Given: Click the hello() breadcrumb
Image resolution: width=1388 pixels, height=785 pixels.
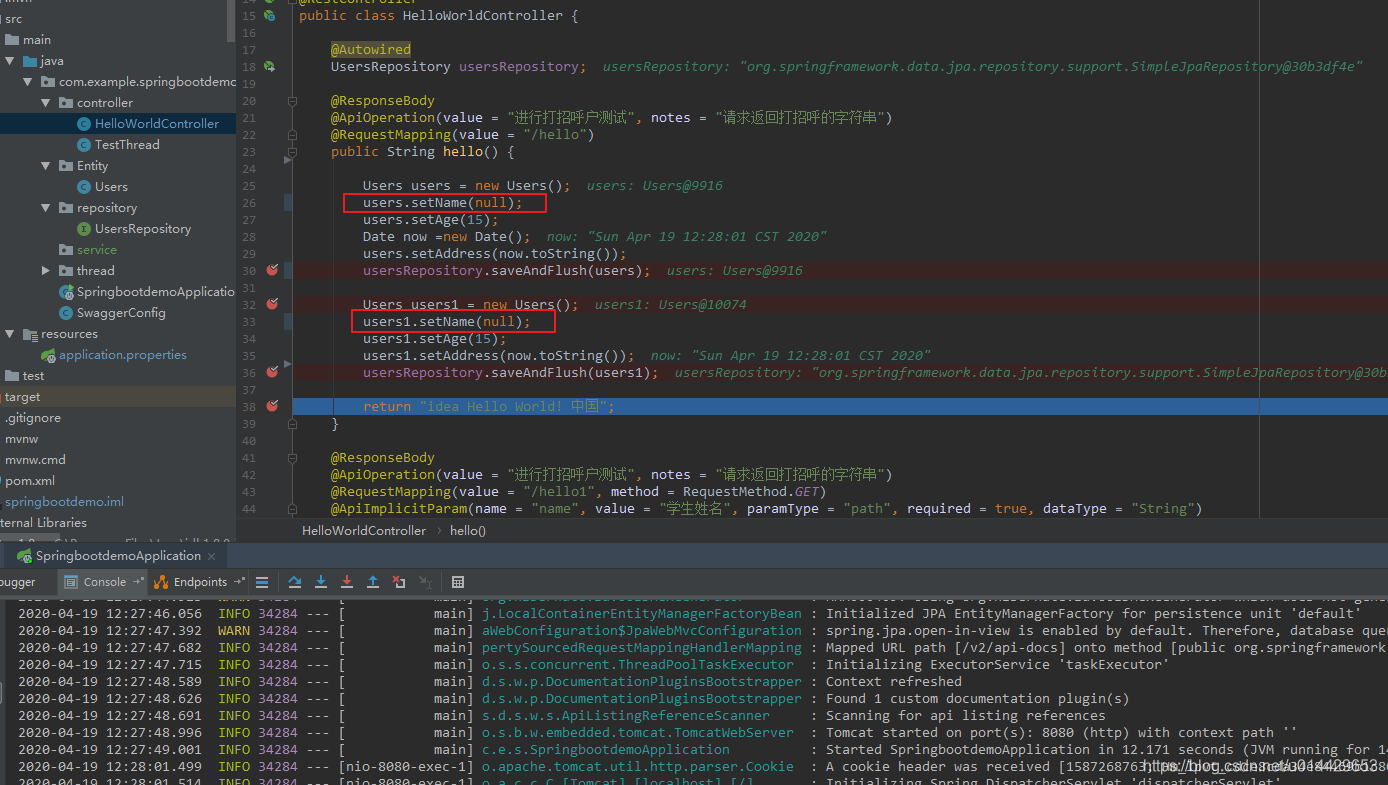Looking at the screenshot, I should tap(468, 531).
